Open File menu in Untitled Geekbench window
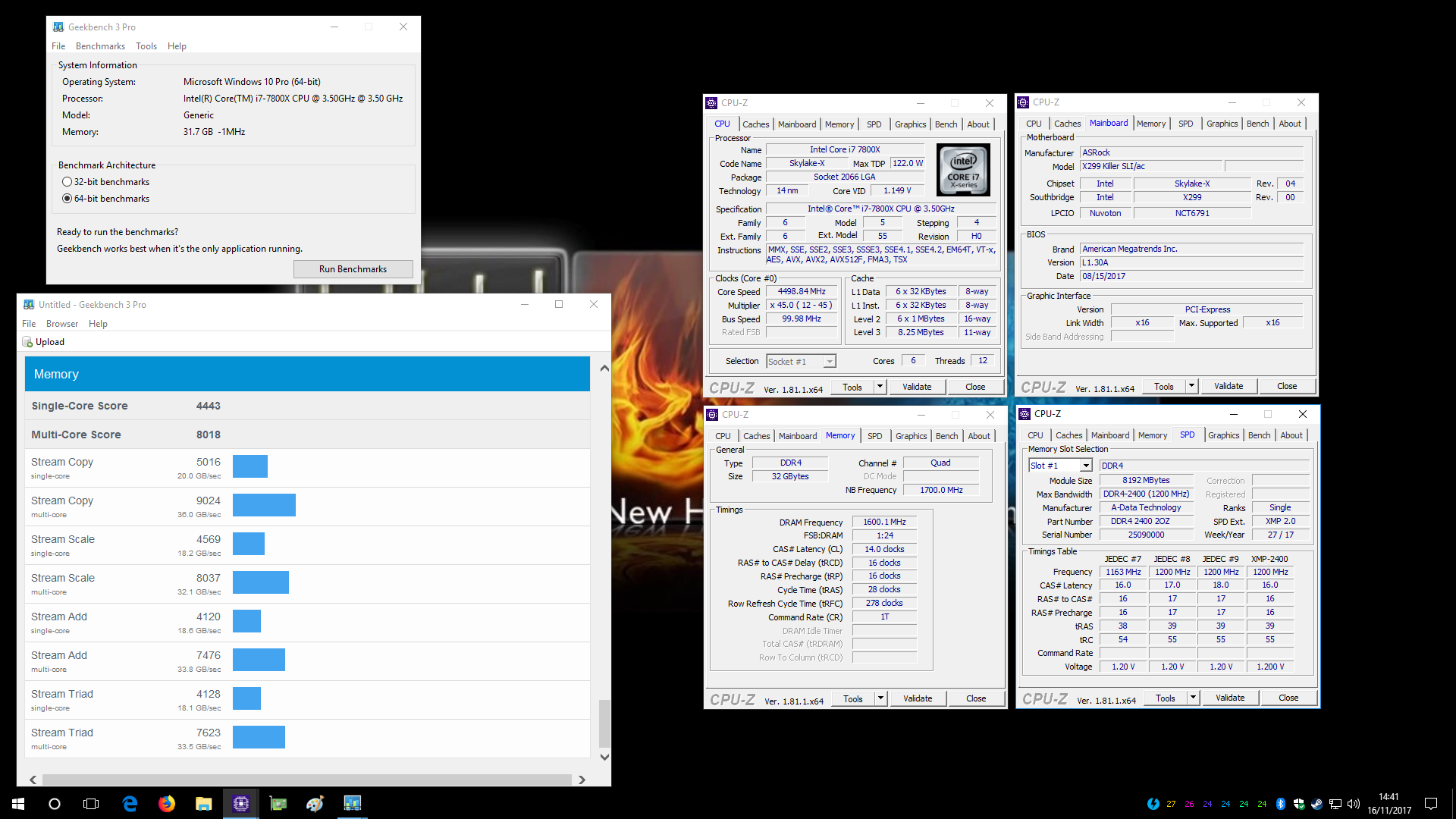Viewport: 1456px width, 819px height. (29, 324)
